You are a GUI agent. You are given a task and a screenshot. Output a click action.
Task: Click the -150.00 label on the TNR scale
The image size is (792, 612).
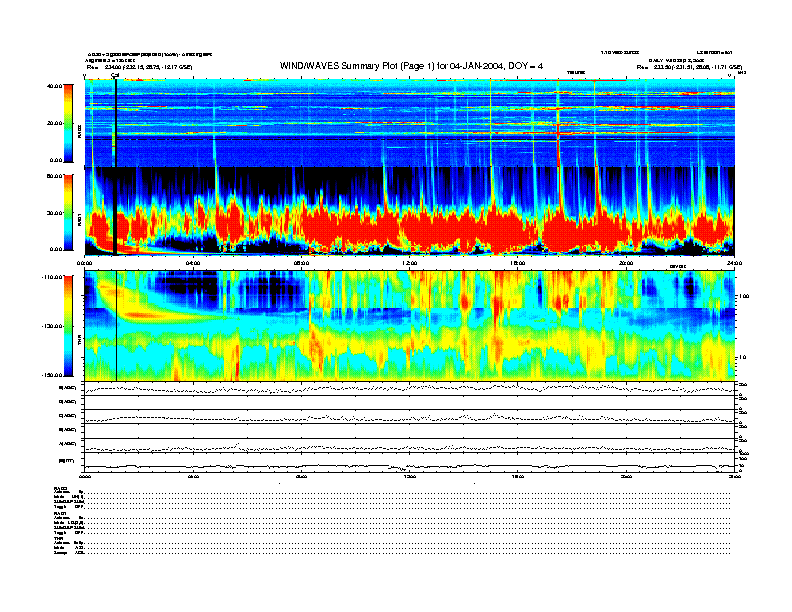(52, 375)
